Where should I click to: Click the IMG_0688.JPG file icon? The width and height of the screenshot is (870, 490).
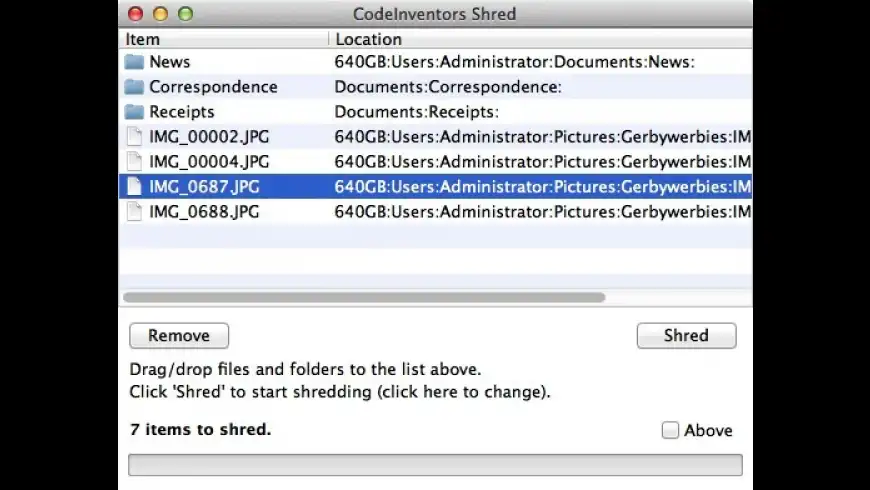pyautogui.click(x=135, y=212)
